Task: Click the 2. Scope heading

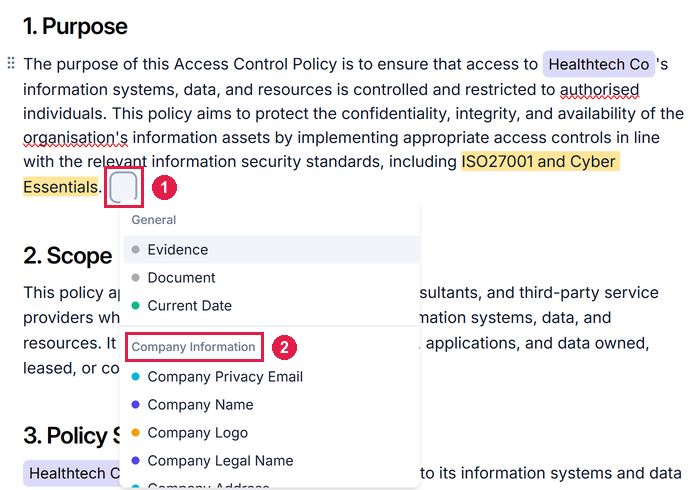Action: click(x=67, y=256)
